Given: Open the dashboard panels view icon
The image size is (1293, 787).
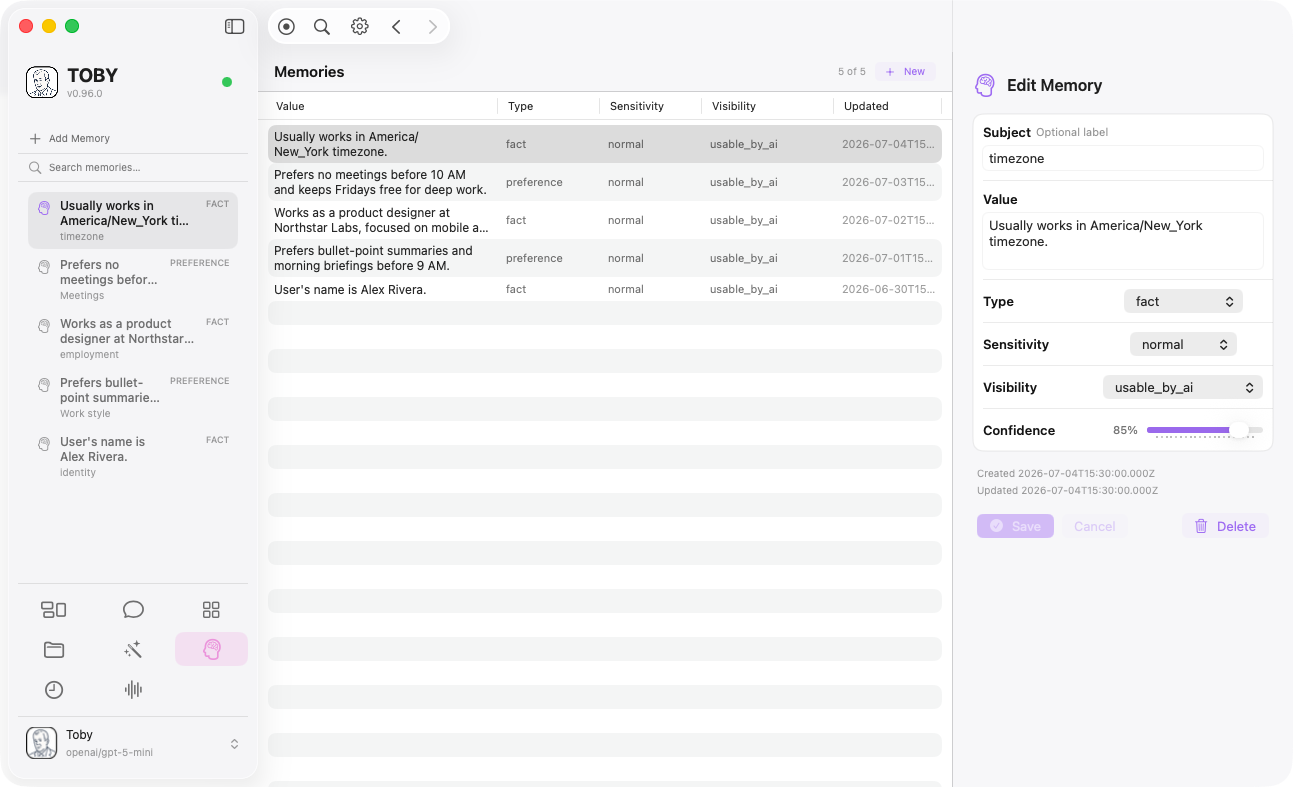Looking at the screenshot, I should [54, 610].
